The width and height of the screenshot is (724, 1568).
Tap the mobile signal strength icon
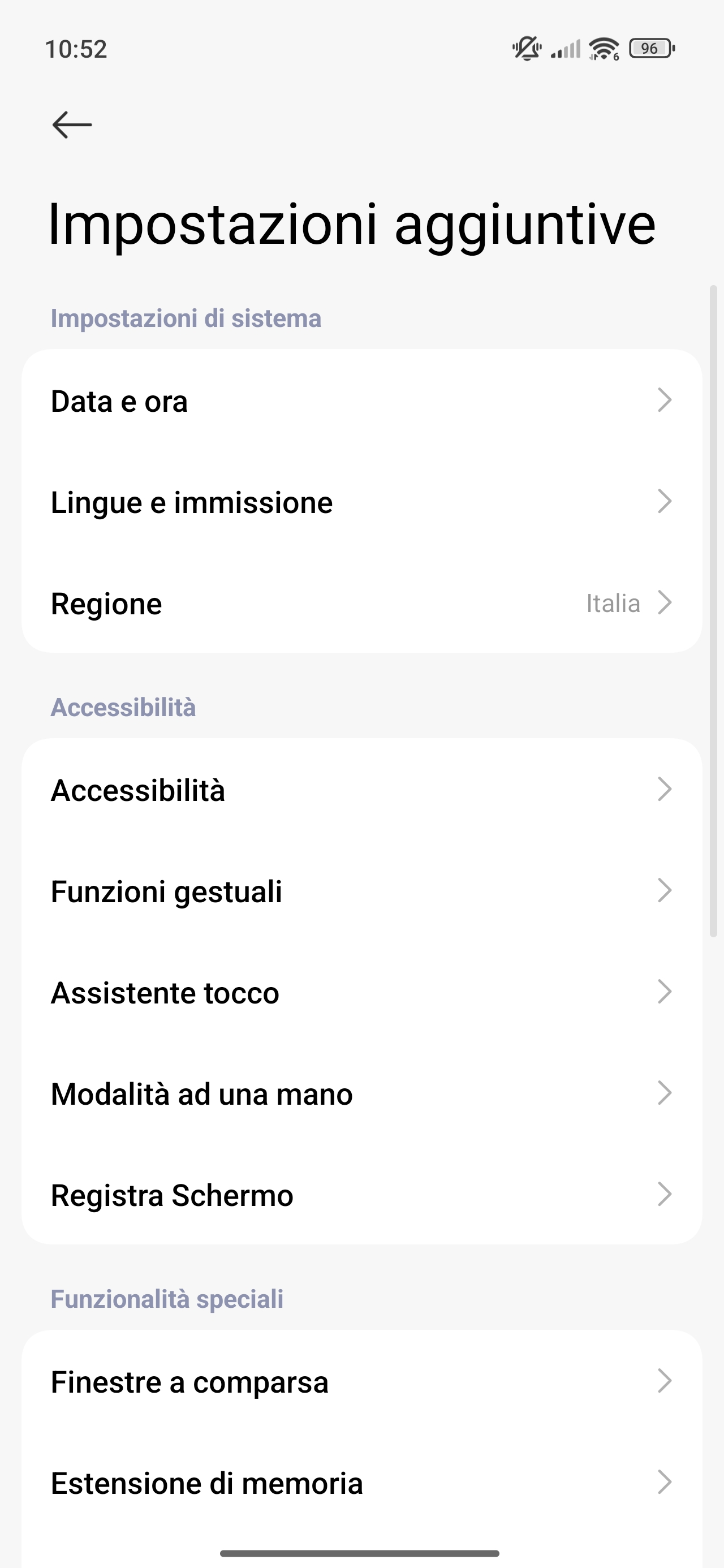(566, 49)
